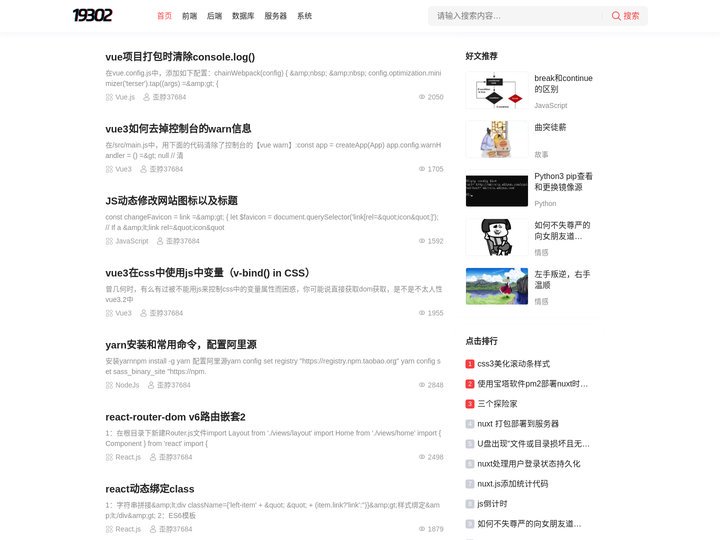Click Vue.js tag under console.log article
Viewport: 720px width, 540px height.
pyautogui.click(x=125, y=97)
